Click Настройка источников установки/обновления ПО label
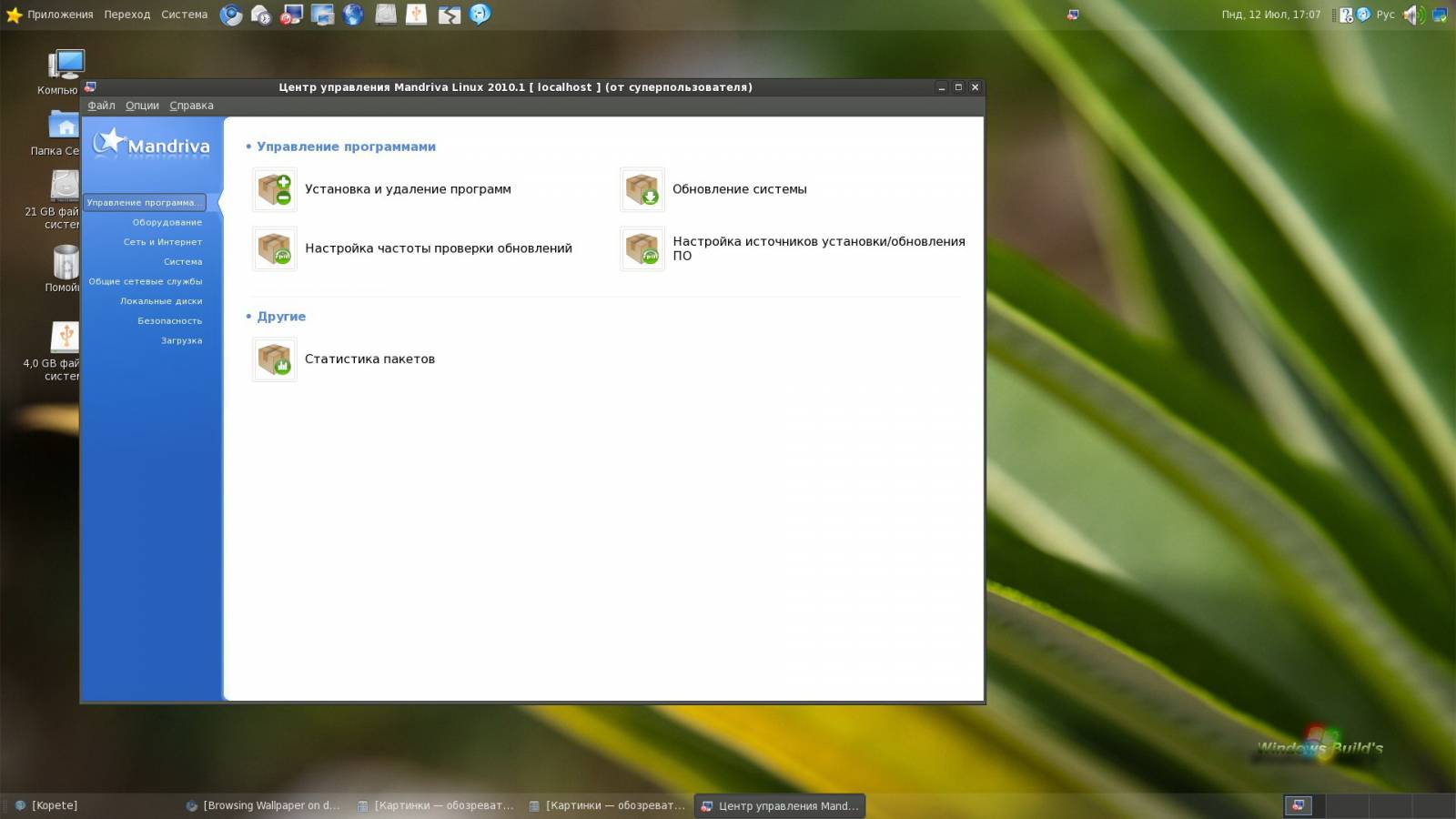 (819, 248)
